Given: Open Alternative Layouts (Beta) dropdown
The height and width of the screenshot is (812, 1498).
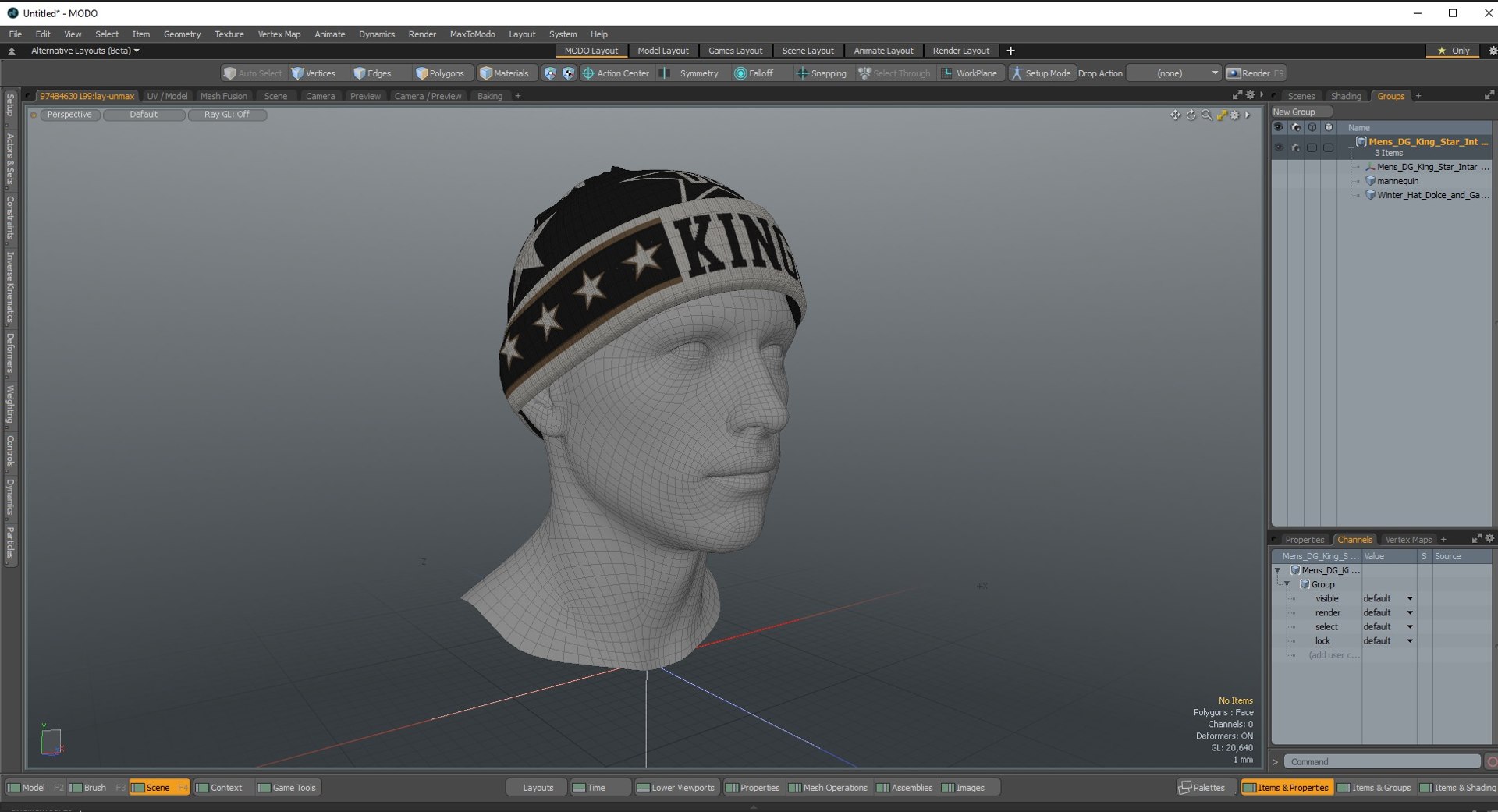Looking at the screenshot, I should coord(85,51).
